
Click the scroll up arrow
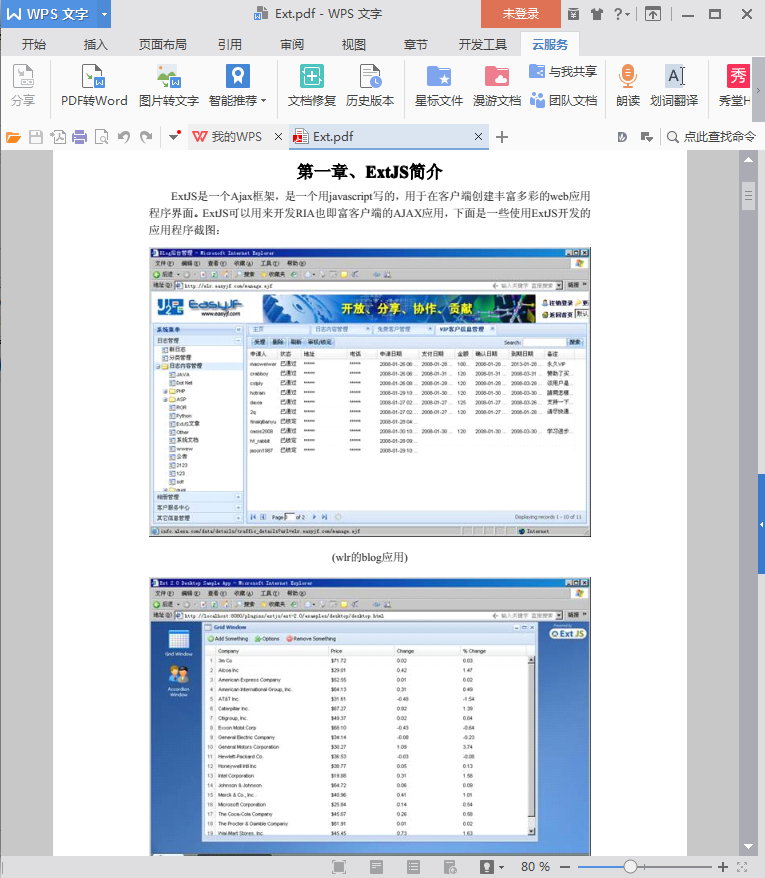click(748, 160)
